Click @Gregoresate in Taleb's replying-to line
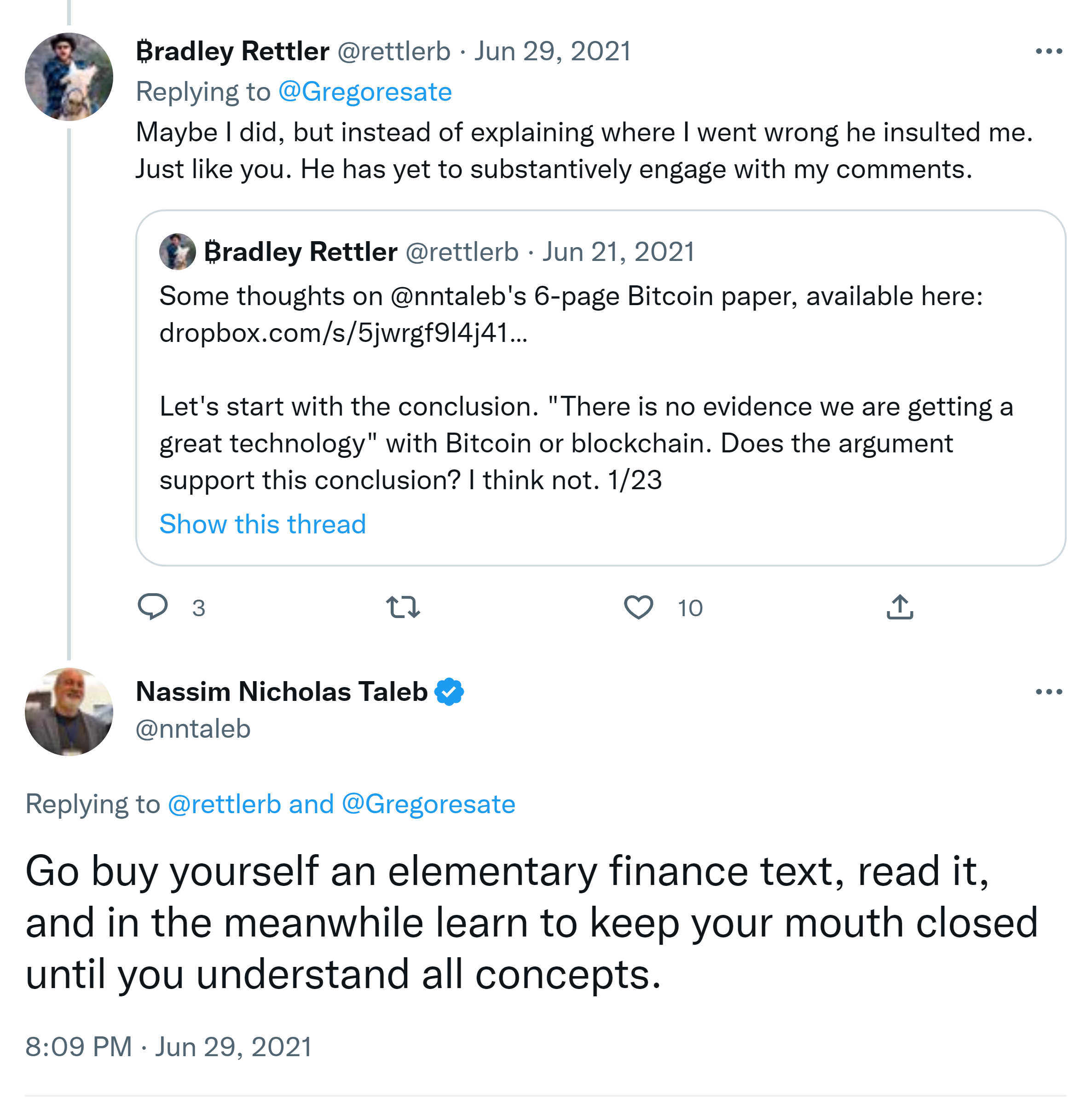 [428, 804]
